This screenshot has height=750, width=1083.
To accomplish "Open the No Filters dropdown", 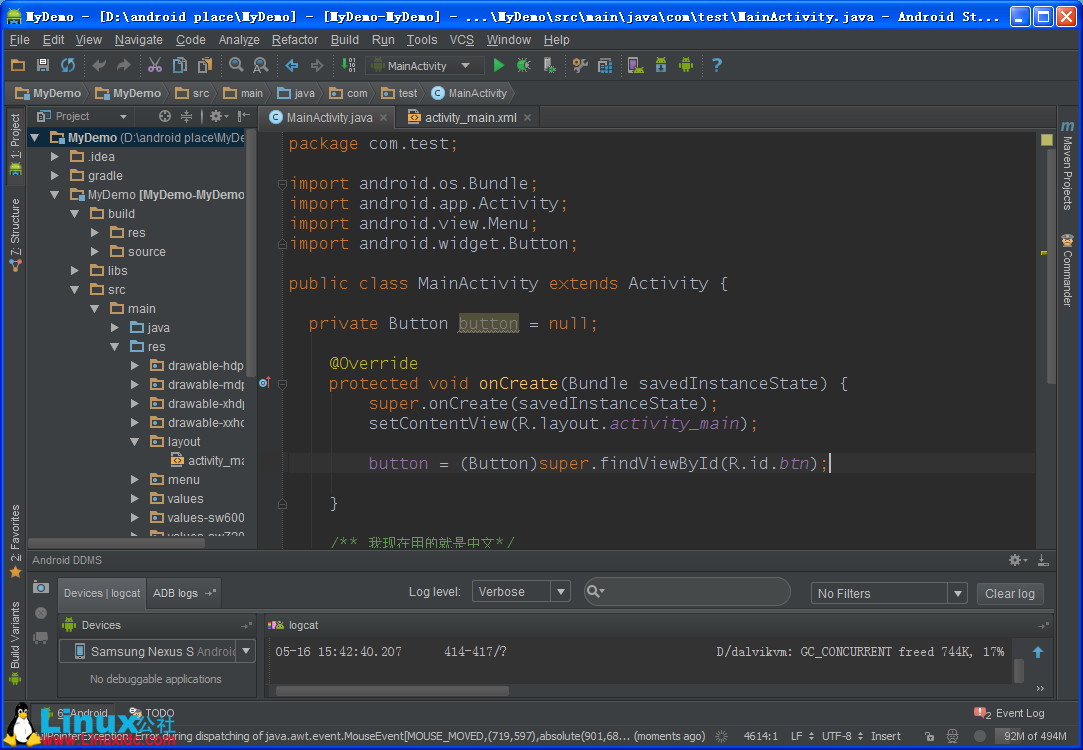I will (888, 593).
